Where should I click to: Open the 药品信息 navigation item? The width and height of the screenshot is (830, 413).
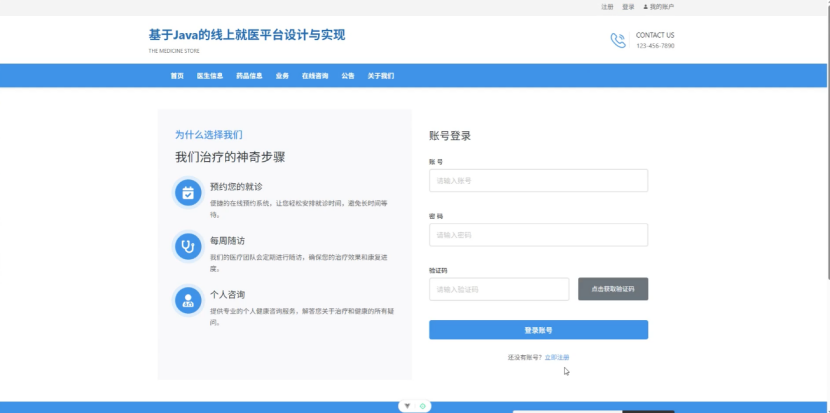point(249,76)
